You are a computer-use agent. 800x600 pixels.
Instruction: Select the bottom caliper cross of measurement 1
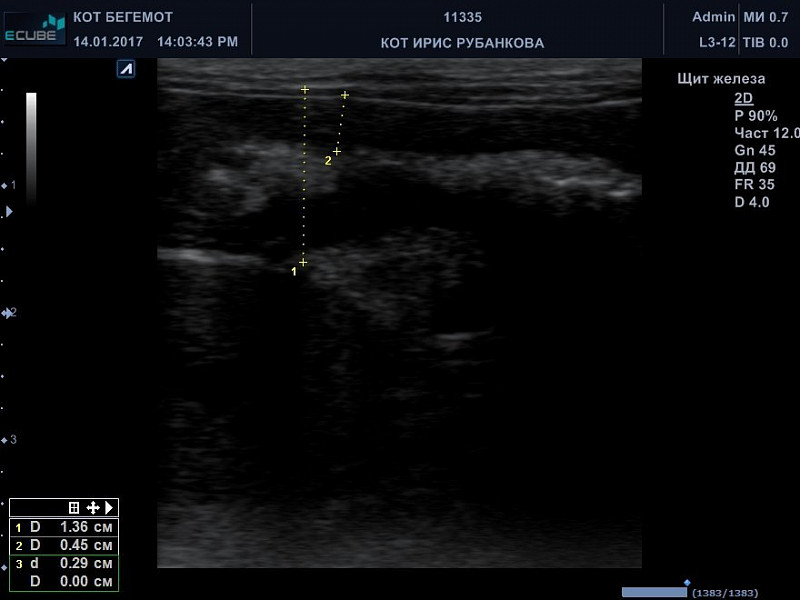(303, 262)
